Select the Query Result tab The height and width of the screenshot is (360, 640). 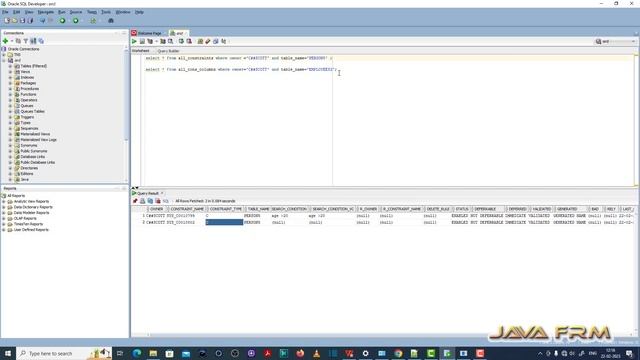point(147,193)
